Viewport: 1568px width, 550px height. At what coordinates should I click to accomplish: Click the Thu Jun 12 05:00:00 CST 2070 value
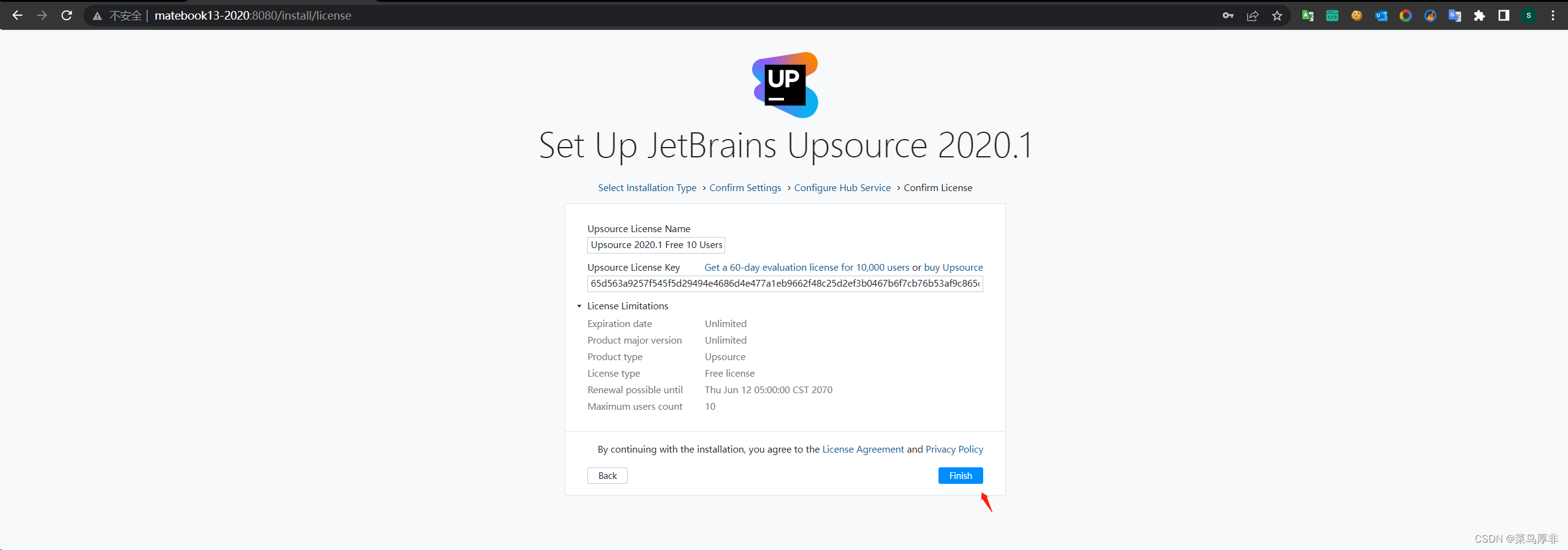click(x=769, y=390)
